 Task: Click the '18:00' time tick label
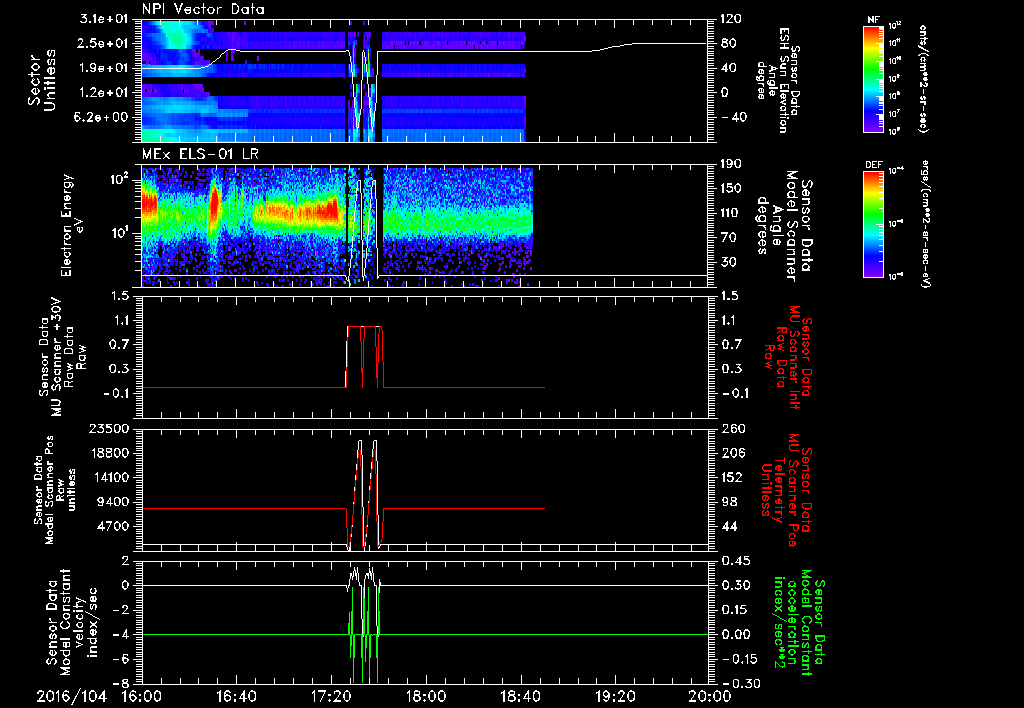pos(426,697)
